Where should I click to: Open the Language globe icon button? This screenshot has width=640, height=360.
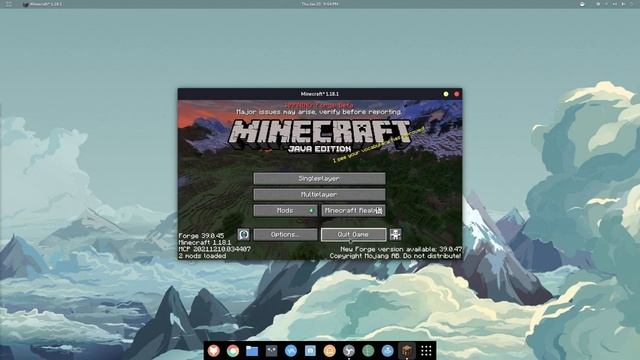244,234
